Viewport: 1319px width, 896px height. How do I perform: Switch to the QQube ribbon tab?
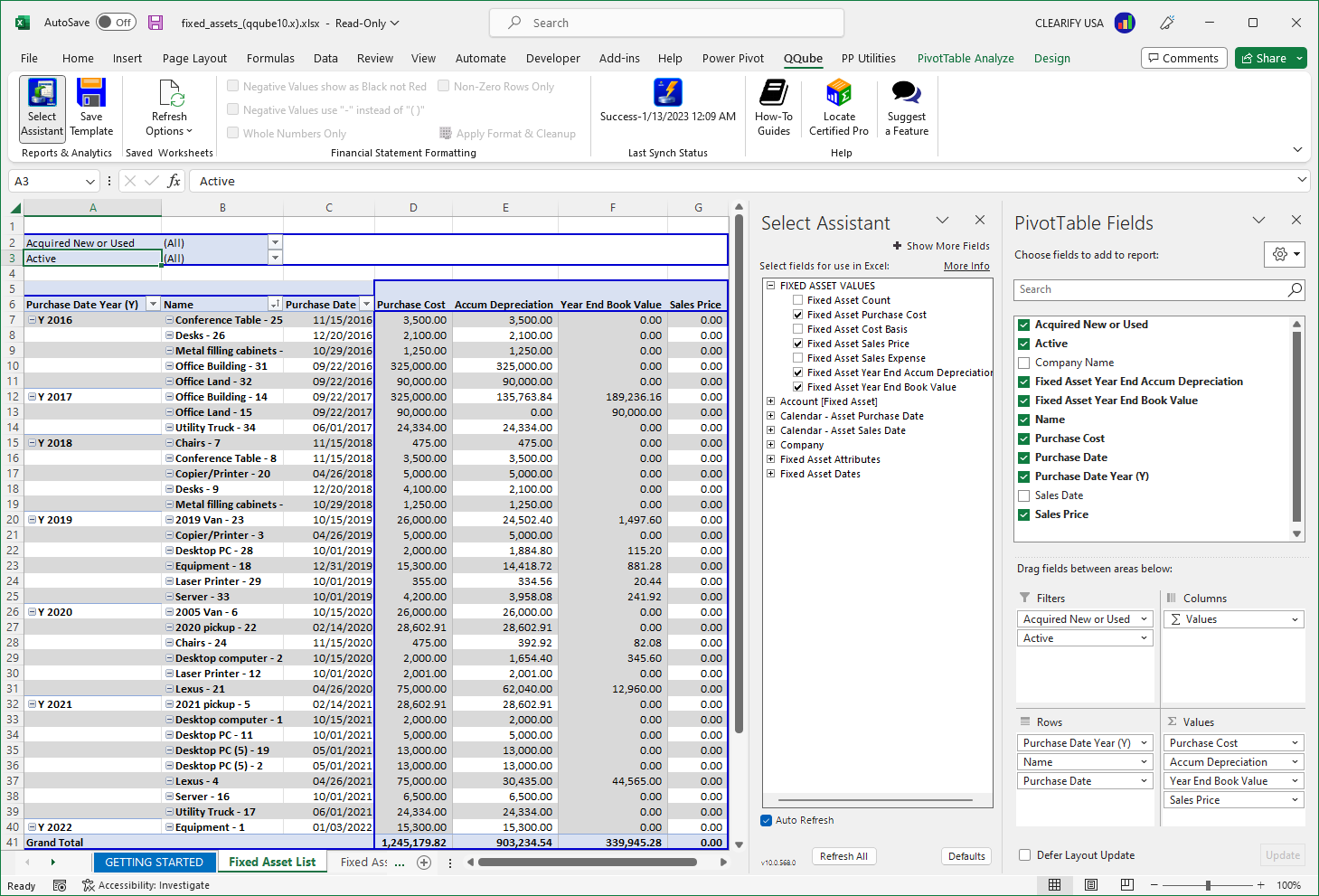tap(803, 58)
